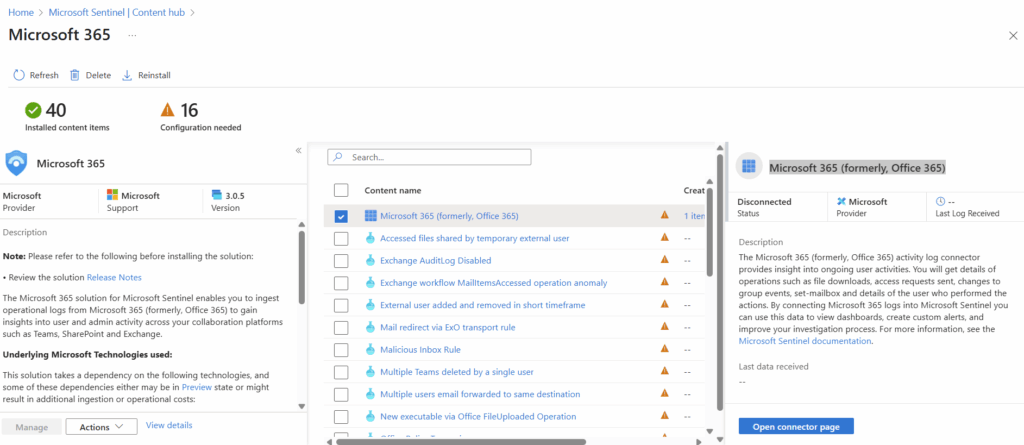This screenshot has height=445, width=1024.
Task: Click the content list vertical scrollbar
Action: [709, 231]
